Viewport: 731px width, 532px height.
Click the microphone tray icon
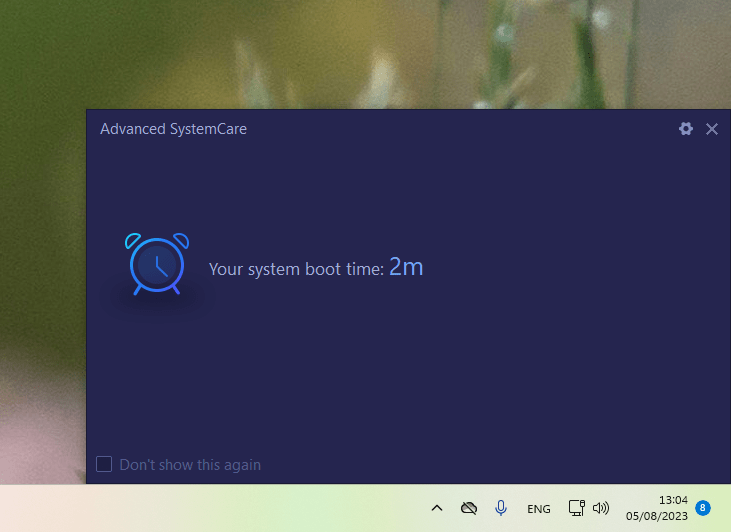[x=501, y=508]
